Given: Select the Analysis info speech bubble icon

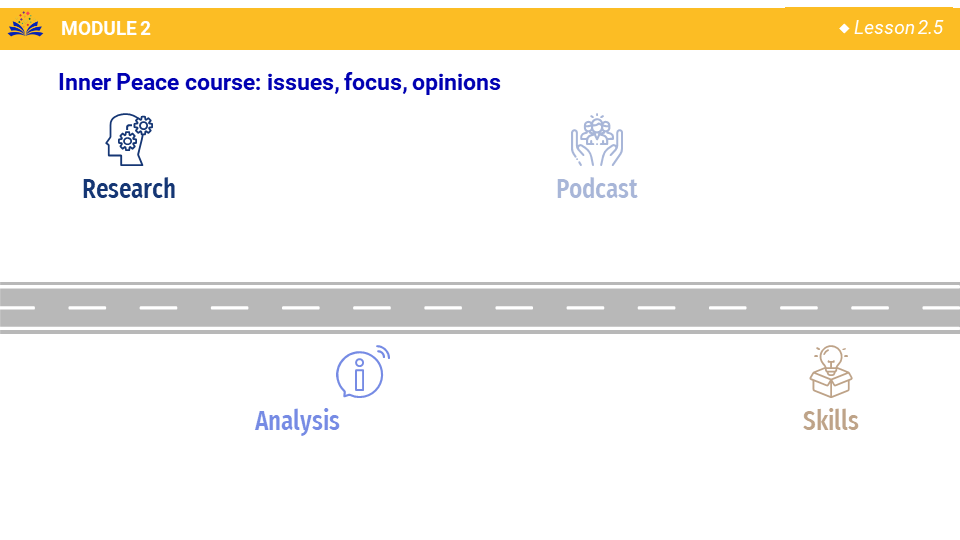Looking at the screenshot, I should click(x=361, y=372).
